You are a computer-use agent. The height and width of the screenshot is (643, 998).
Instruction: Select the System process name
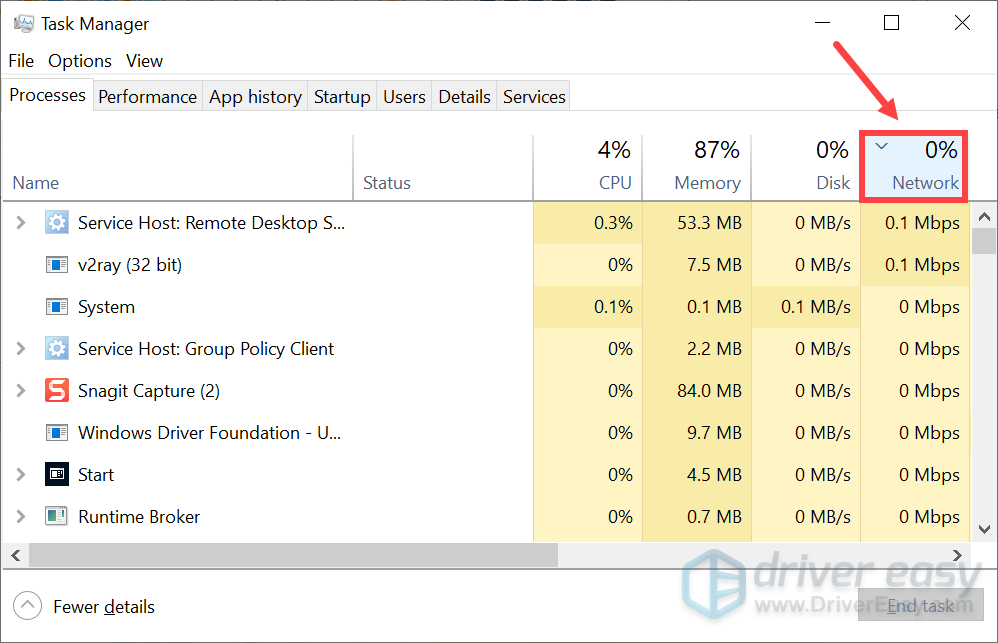click(x=106, y=307)
